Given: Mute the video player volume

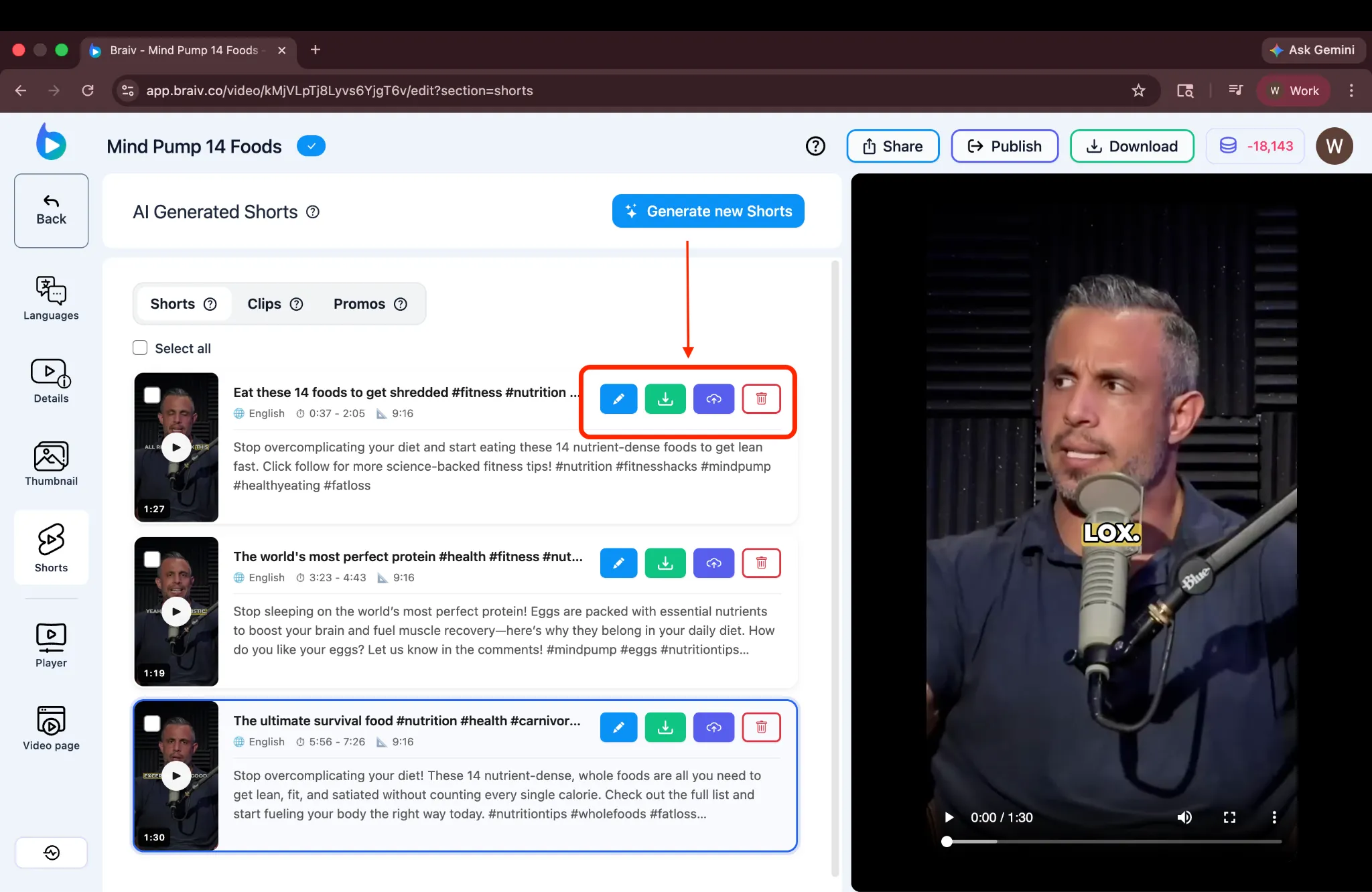Looking at the screenshot, I should pos(1184,817).
